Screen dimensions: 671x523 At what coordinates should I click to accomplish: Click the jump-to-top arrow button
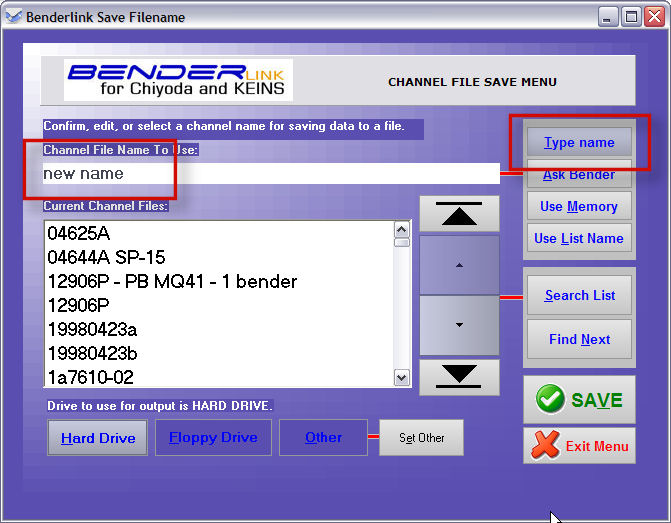pyautogui.click(x=459, y=213)
